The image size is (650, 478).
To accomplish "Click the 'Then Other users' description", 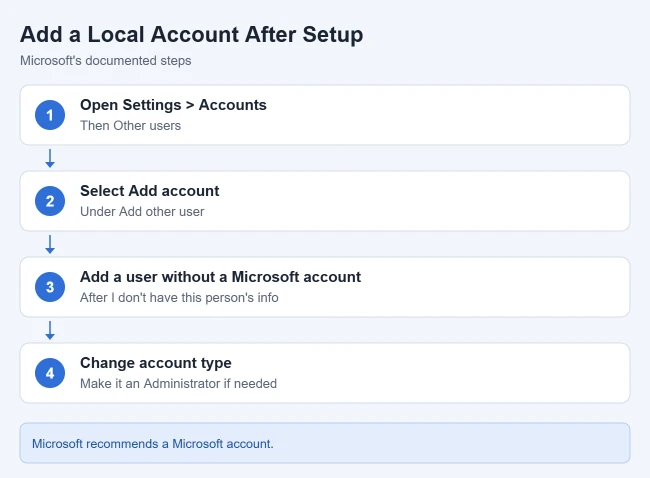I will [x=131, y=126].
